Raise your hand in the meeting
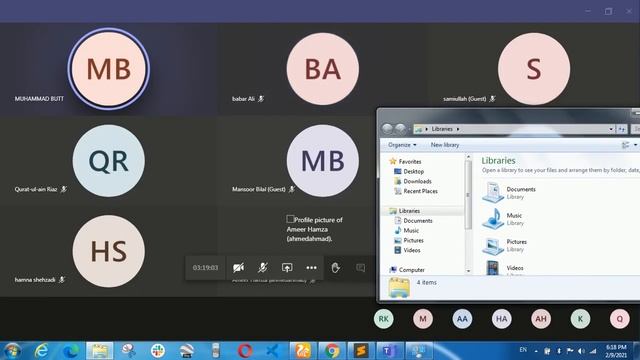The width and height of the screenshot is (640, 360). pos(336,268)
